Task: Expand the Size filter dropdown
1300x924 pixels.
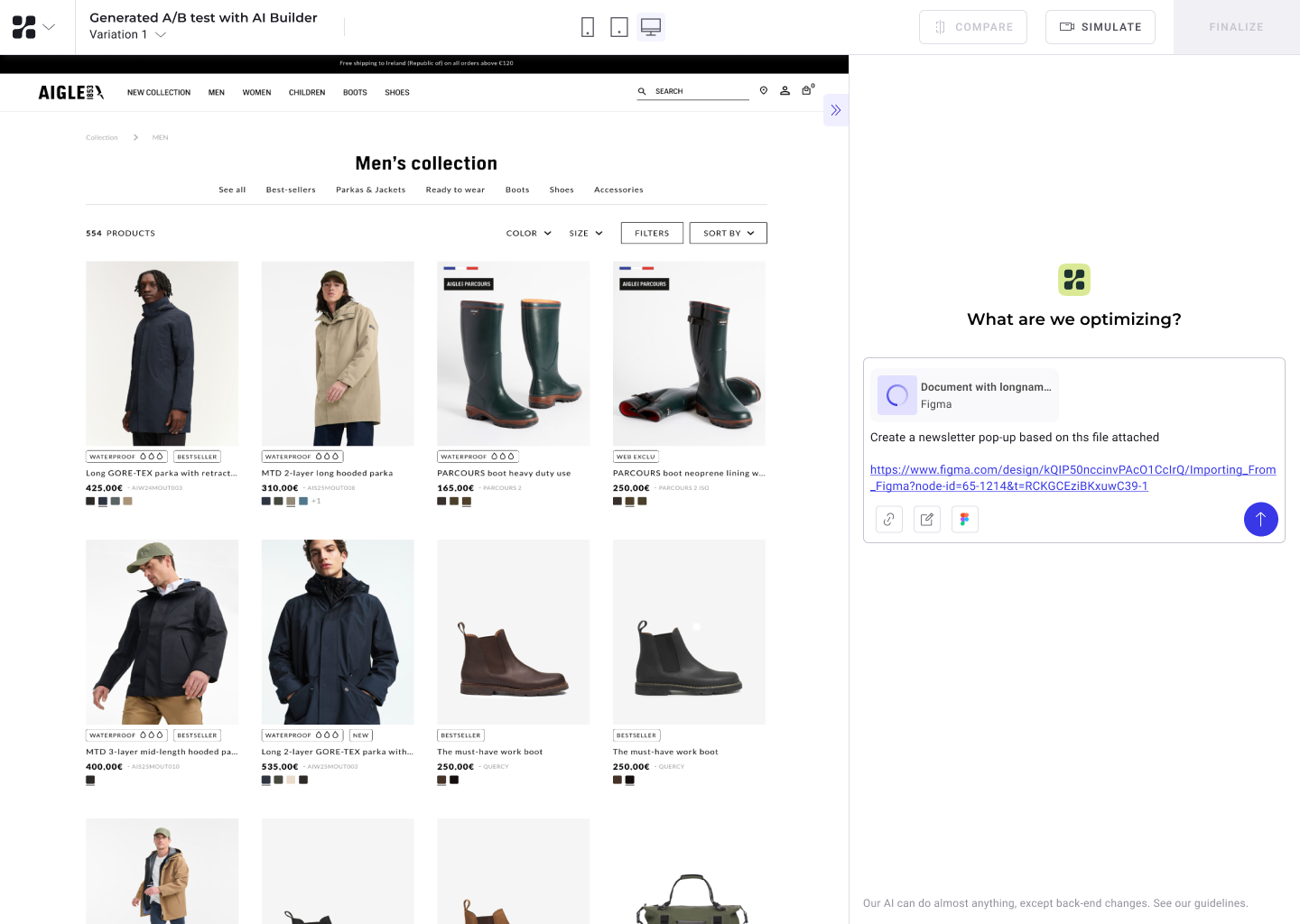Action: [586, 233]
